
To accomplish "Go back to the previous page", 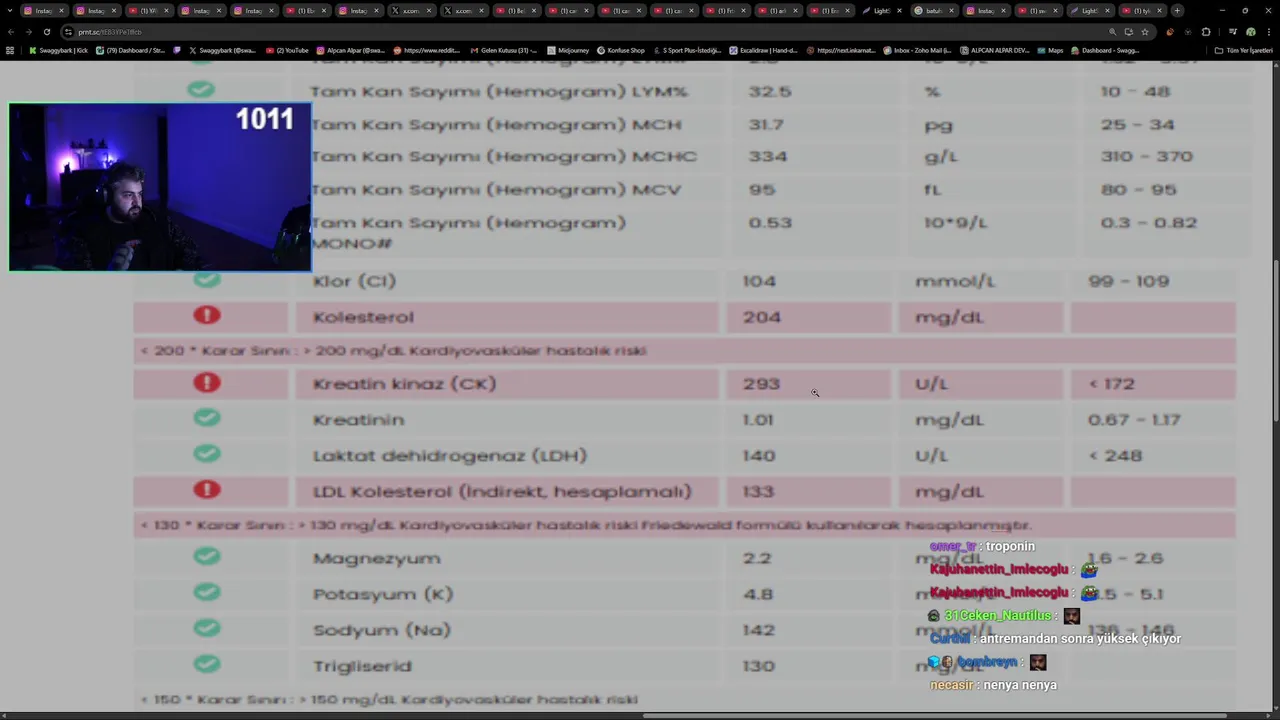I will [x=10, y=31].
